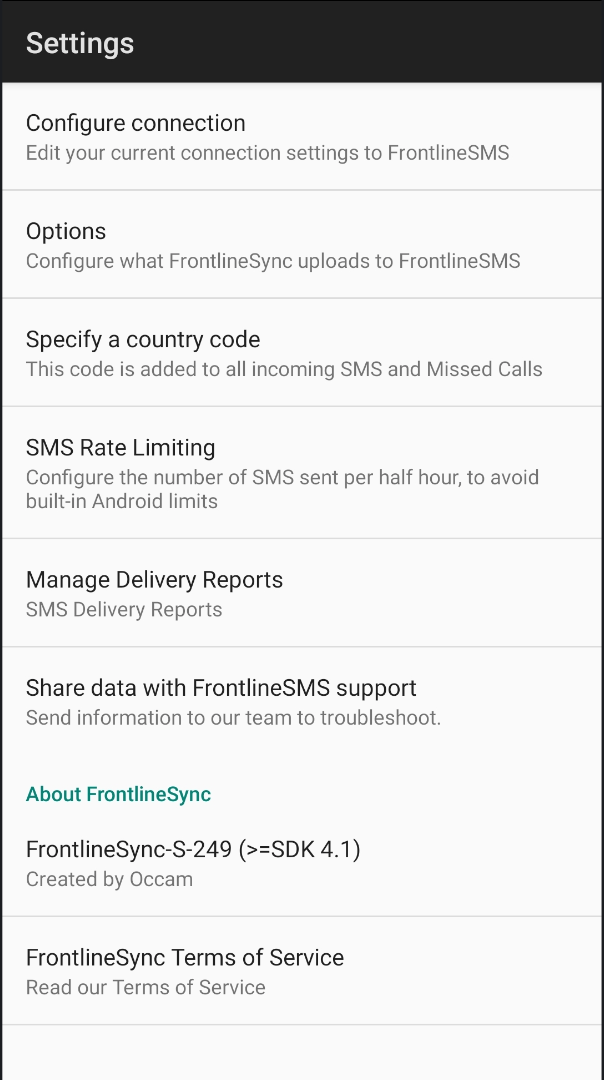This screenshot has width=604, height=1080.
Task: Select Specify a country code
Action: coord(143,339)
